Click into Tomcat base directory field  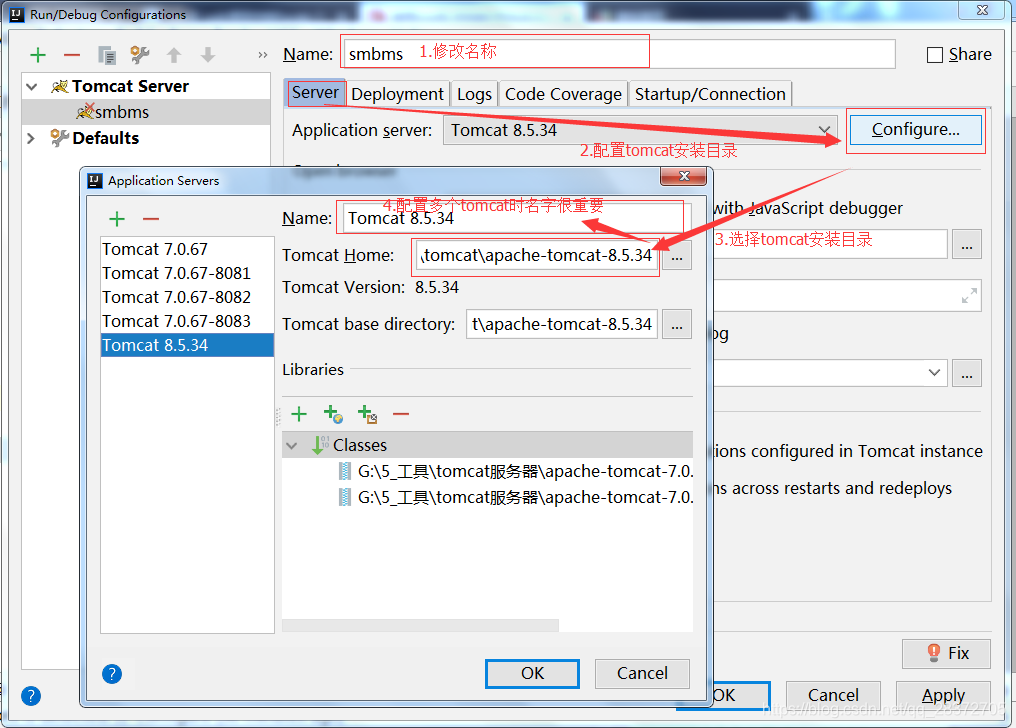(562, 324)
